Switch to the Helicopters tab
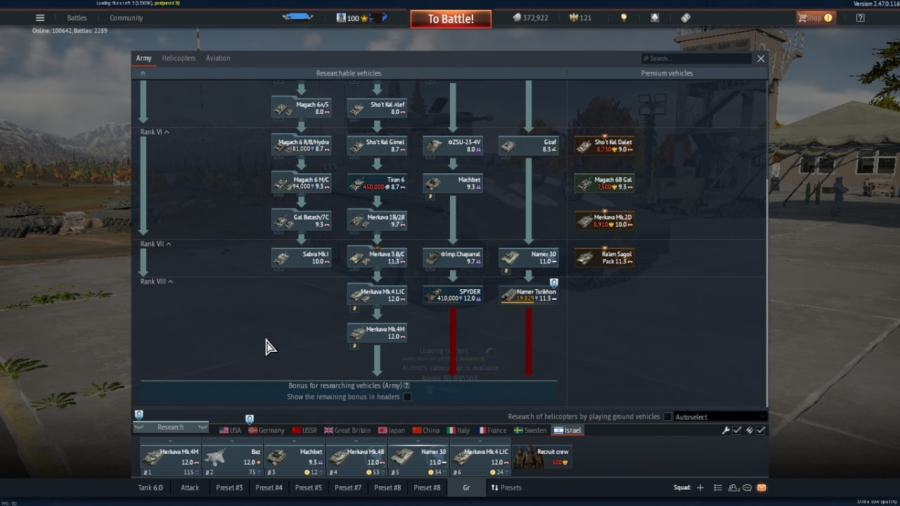The height and width of the screenshot is (506, 900). 179,59
